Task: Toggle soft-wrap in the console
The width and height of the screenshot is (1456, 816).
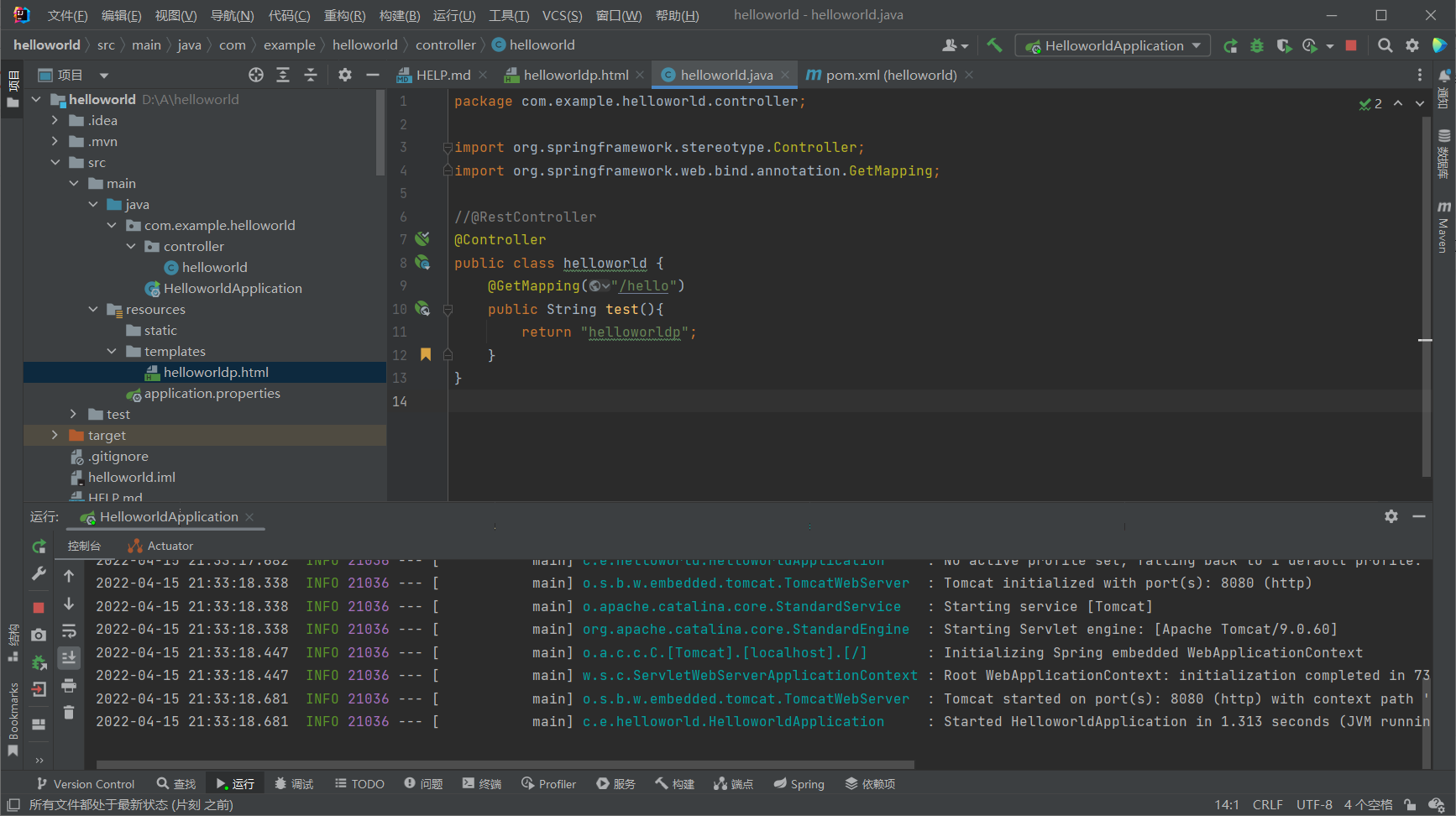Action: (69, 630)
